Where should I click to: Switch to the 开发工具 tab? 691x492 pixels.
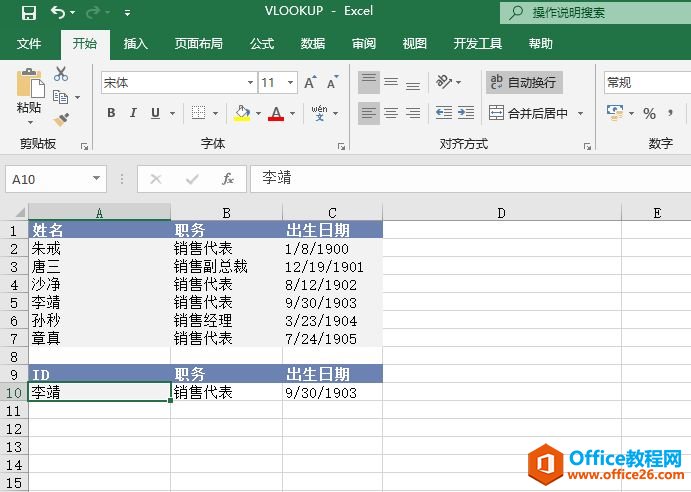(478, 44)
